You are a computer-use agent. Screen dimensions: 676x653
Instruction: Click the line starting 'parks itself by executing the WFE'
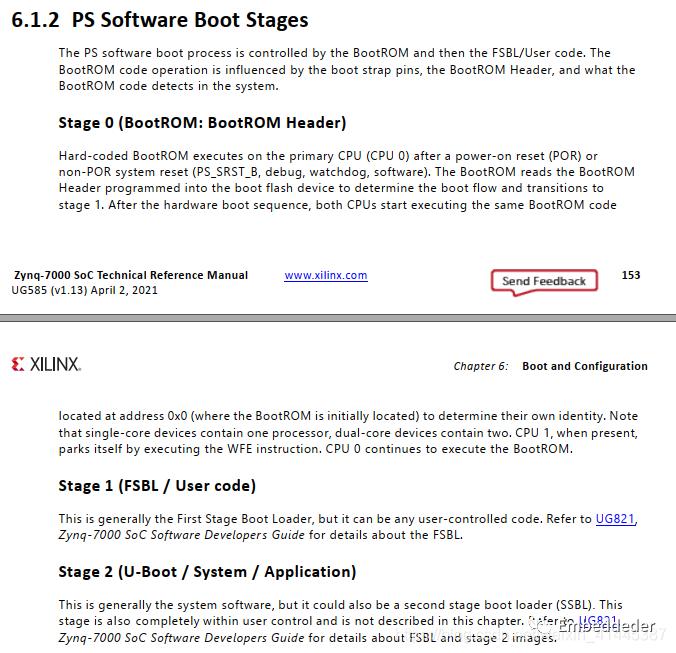[x=316, y=449]
